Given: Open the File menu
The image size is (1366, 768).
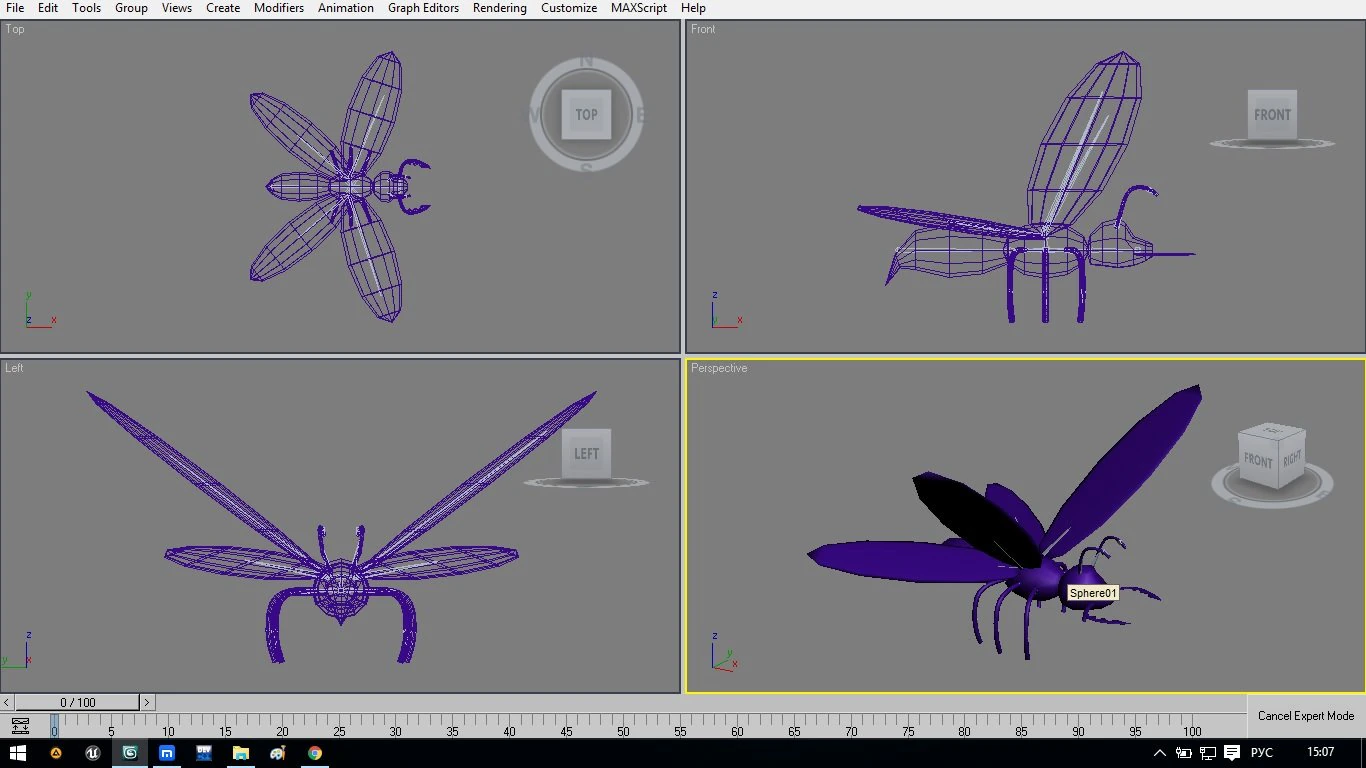Looking at the screenshot, I should (x=15, y=8).
